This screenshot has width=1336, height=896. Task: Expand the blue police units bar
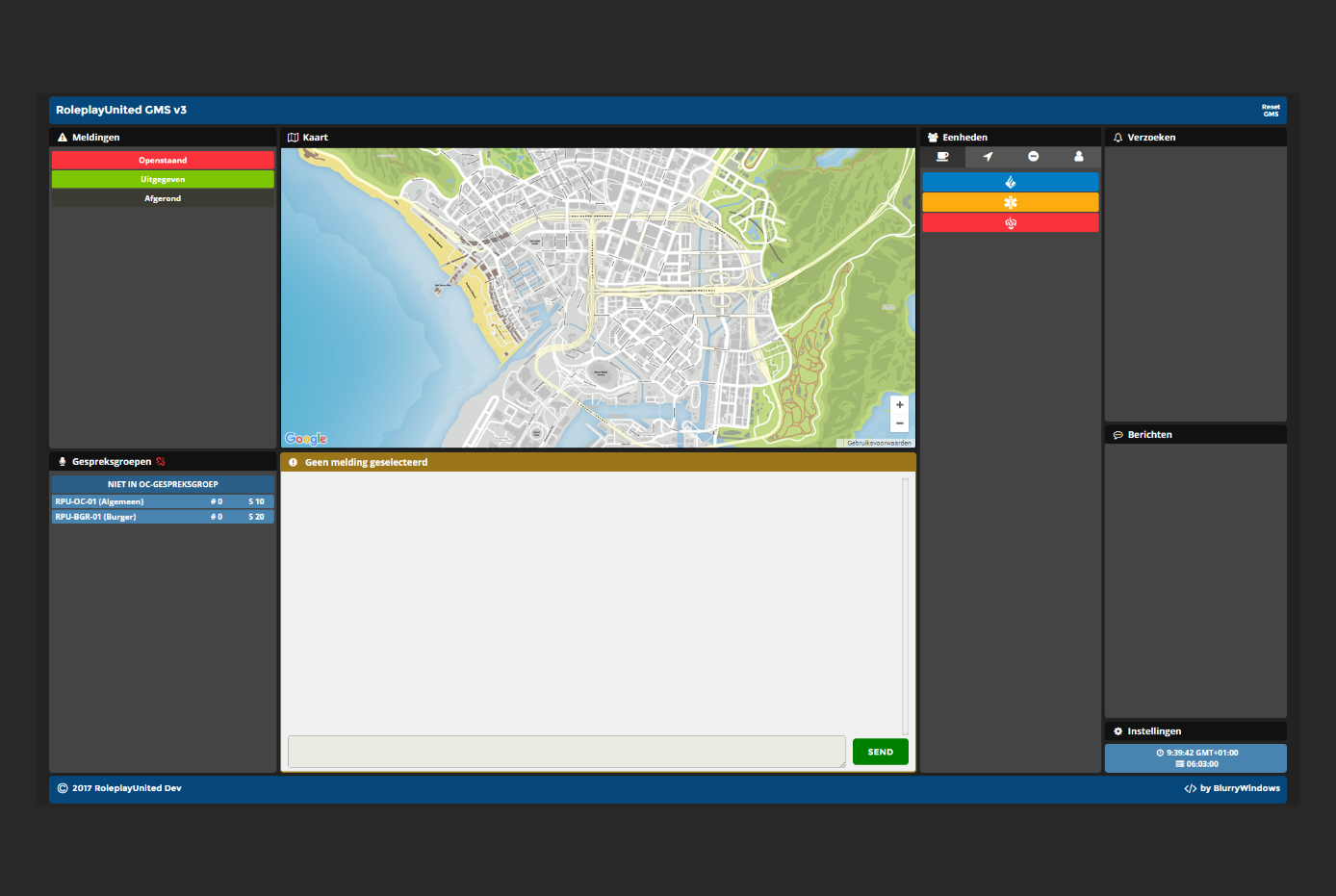[x=1010, y=182]
